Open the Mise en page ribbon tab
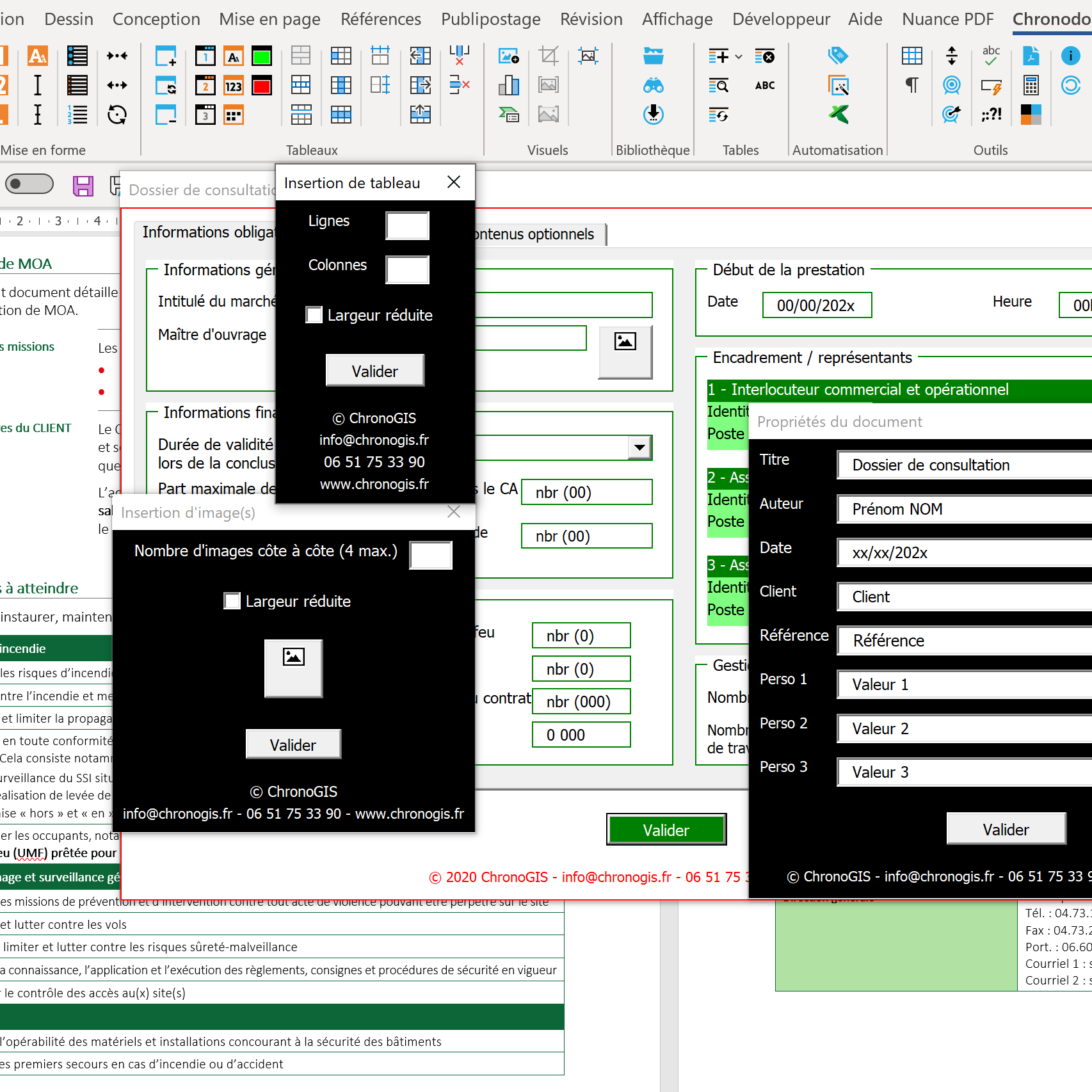This screenshot has width=1092, height=1092. pyautogui.click(x=270, y=19)
